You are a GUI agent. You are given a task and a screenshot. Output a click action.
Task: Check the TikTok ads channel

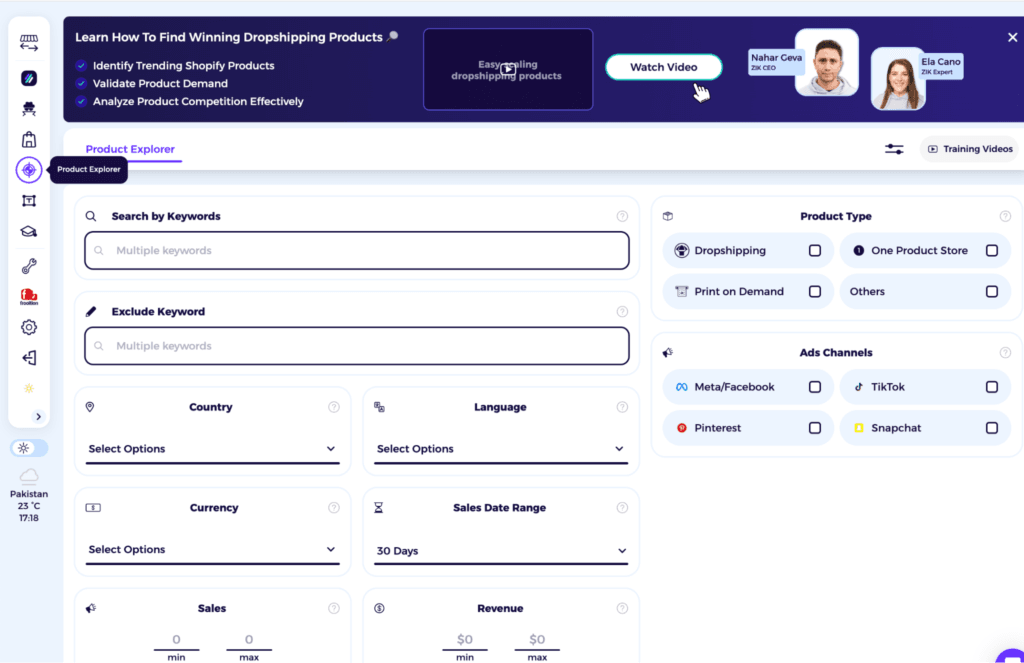pyautogui.click(x=992, y=386)
